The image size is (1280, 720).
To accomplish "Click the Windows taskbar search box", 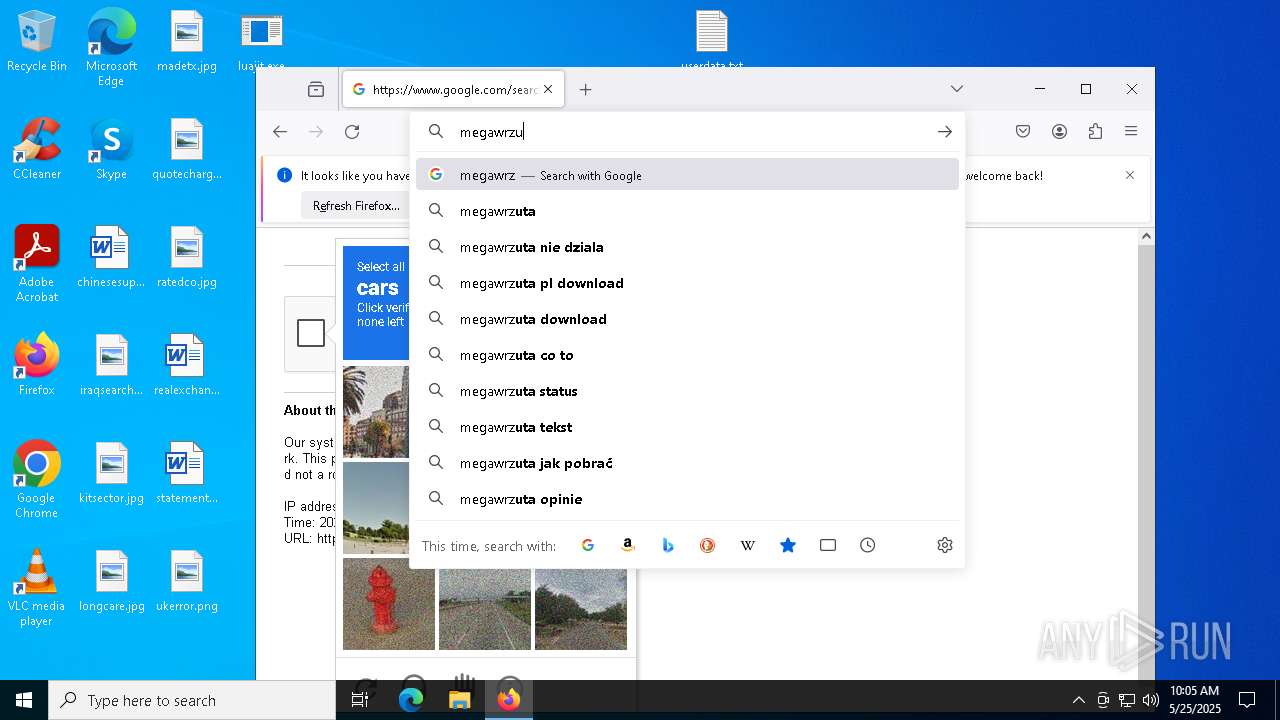I will 192,700.
